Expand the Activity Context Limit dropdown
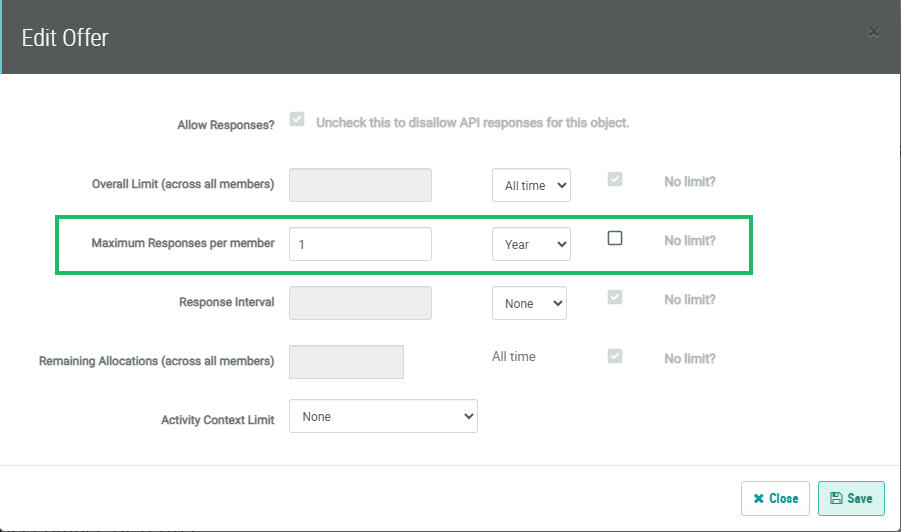Viewport: 901px width, 532px height. pos(383,416)
